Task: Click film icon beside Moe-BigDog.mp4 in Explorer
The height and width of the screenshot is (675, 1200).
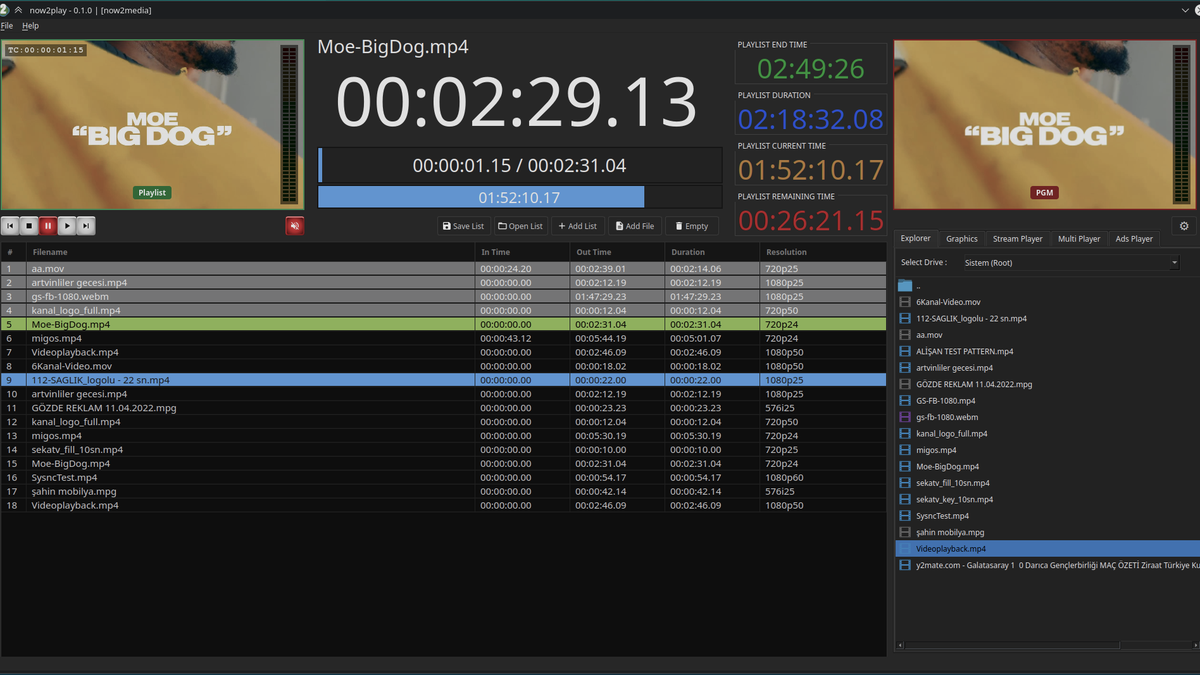Action: click(905, 467)
